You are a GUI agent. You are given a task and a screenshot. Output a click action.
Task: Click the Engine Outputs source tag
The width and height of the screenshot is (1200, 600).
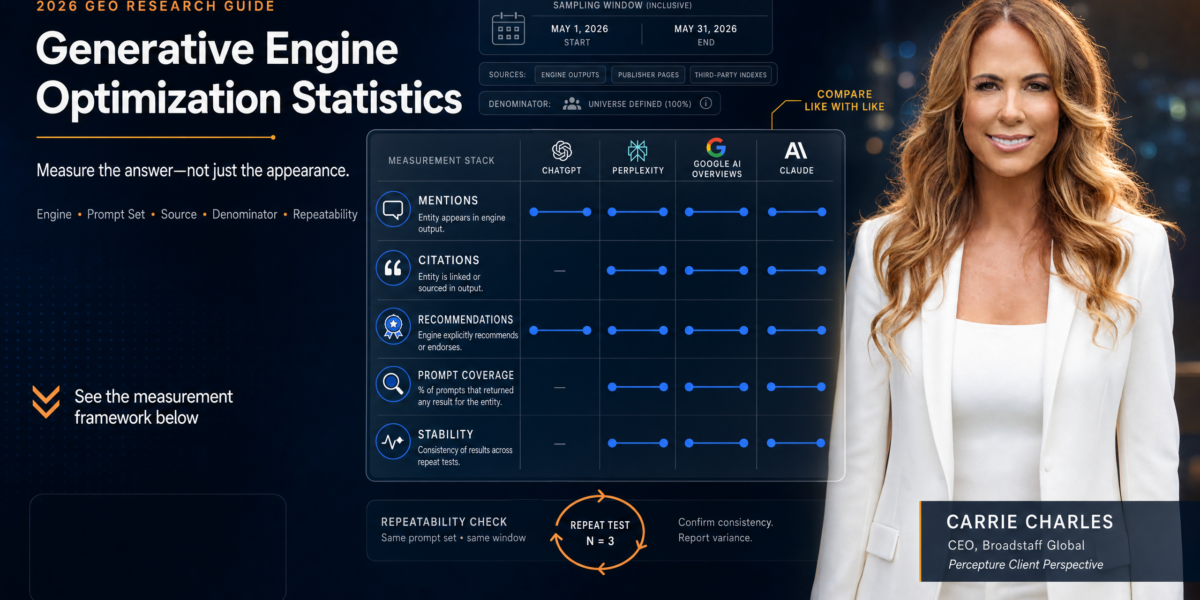[x=568, y=75]
